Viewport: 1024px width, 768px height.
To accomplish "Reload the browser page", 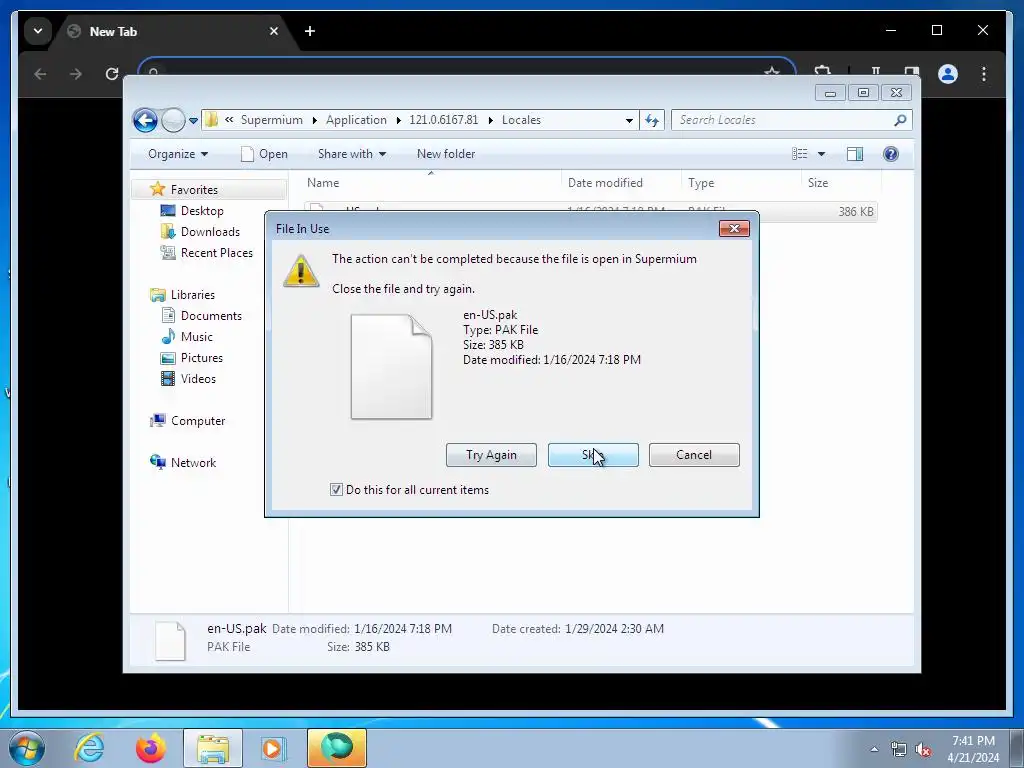I will [112, 74].
